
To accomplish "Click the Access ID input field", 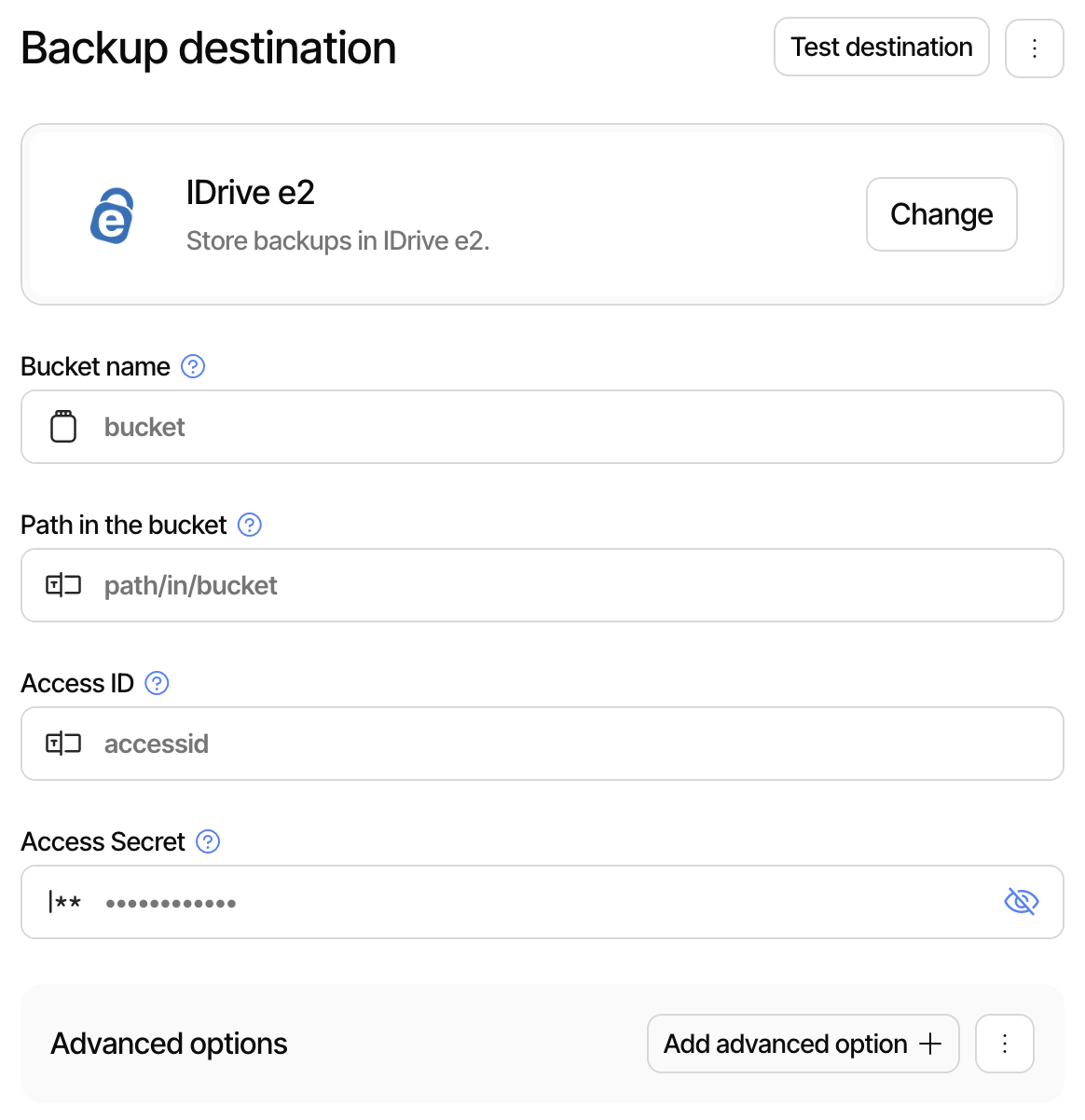I will click(466, 744).
